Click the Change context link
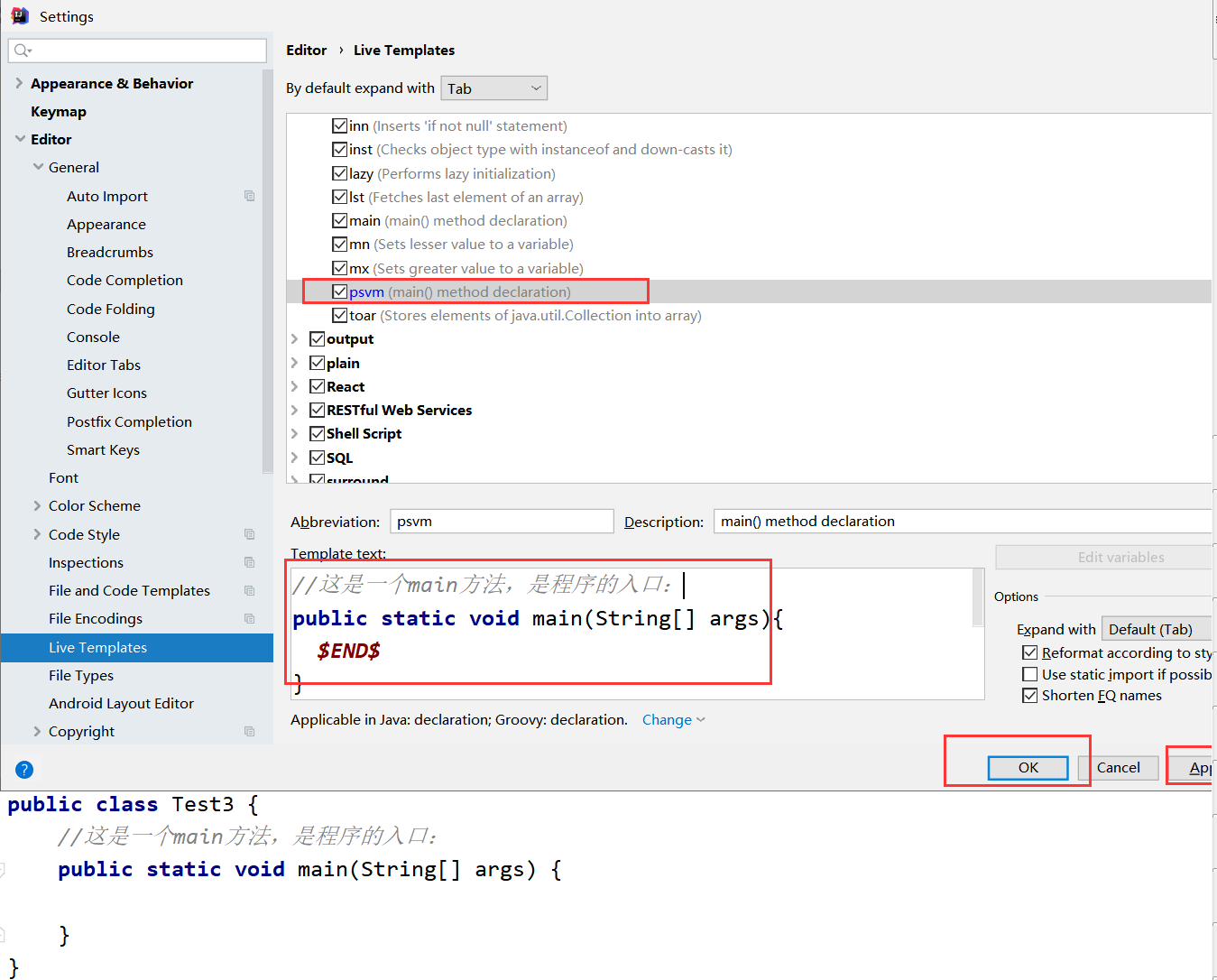This screenshot has width=1217, height=980. click(x=673, y=719)
